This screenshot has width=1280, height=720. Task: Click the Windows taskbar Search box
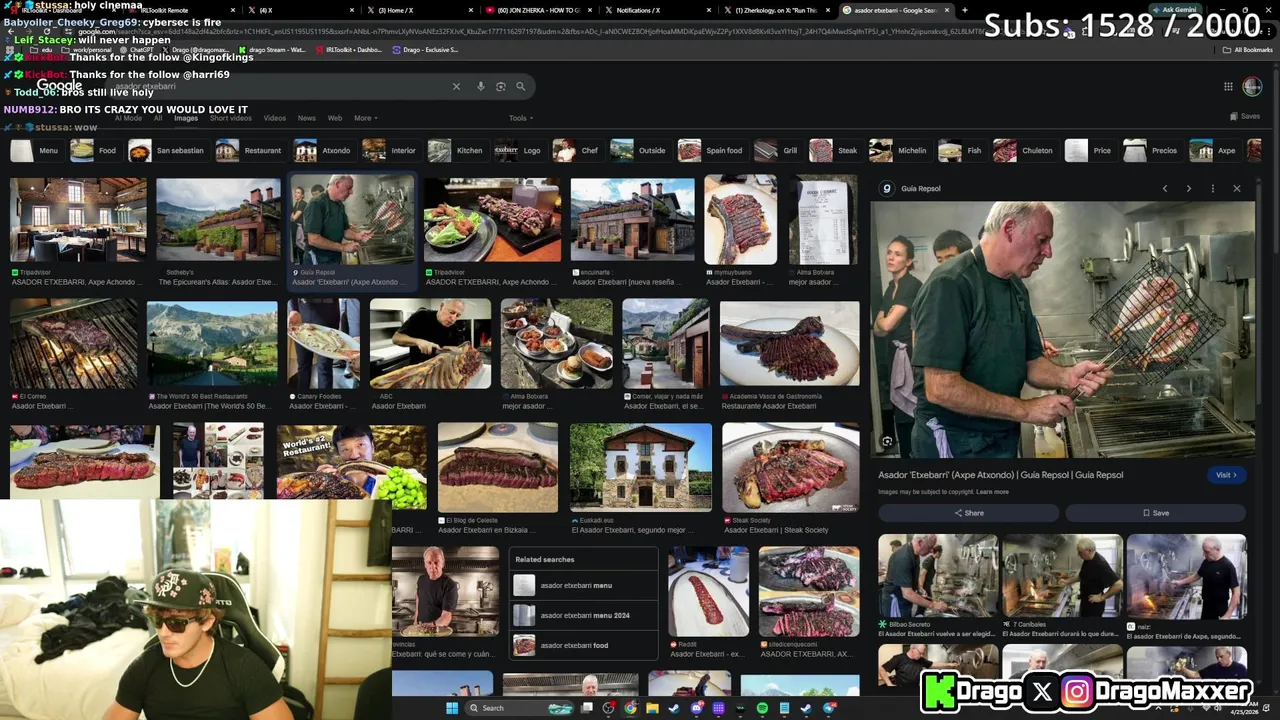[x=520, y=708]
